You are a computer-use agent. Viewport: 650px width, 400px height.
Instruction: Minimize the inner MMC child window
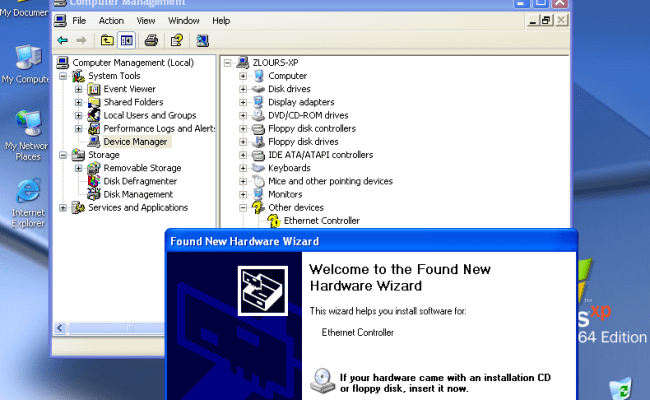click(x=533, y=20)
